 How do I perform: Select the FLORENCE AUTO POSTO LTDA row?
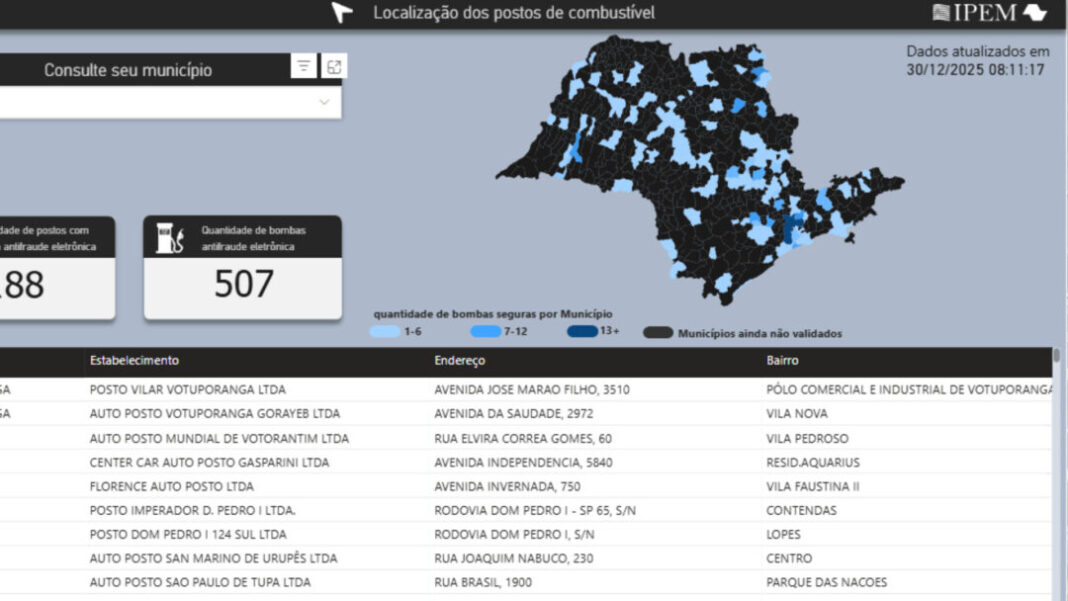point(172,486)
